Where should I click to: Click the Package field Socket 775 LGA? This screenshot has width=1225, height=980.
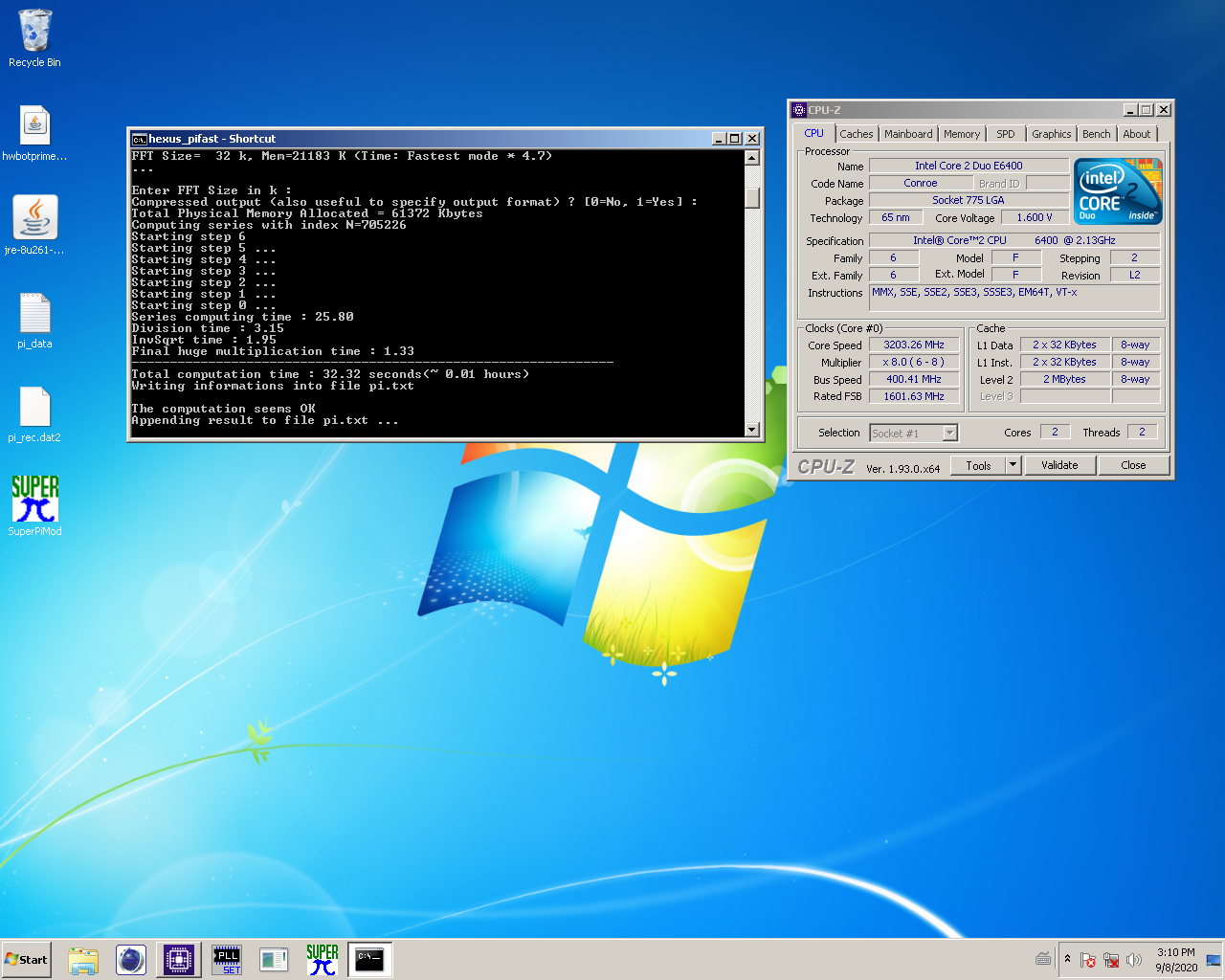[969, 200]
